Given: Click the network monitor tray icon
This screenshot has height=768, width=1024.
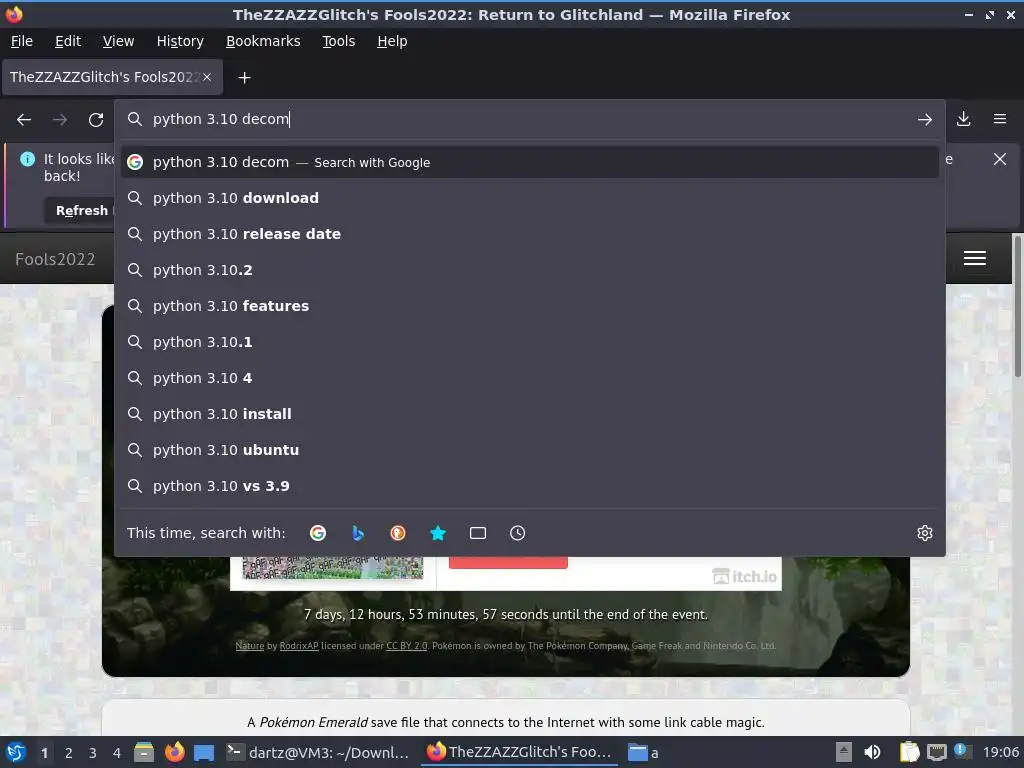Looking at the screenshot, I should point(936,752).
